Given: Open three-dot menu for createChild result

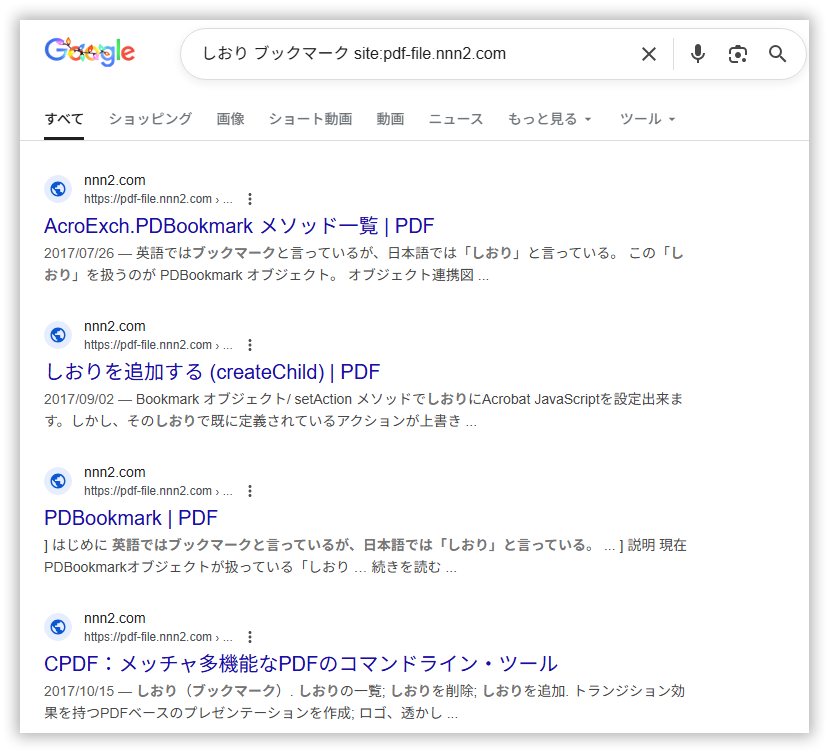Looking at the screenshot, I should 250,345.
